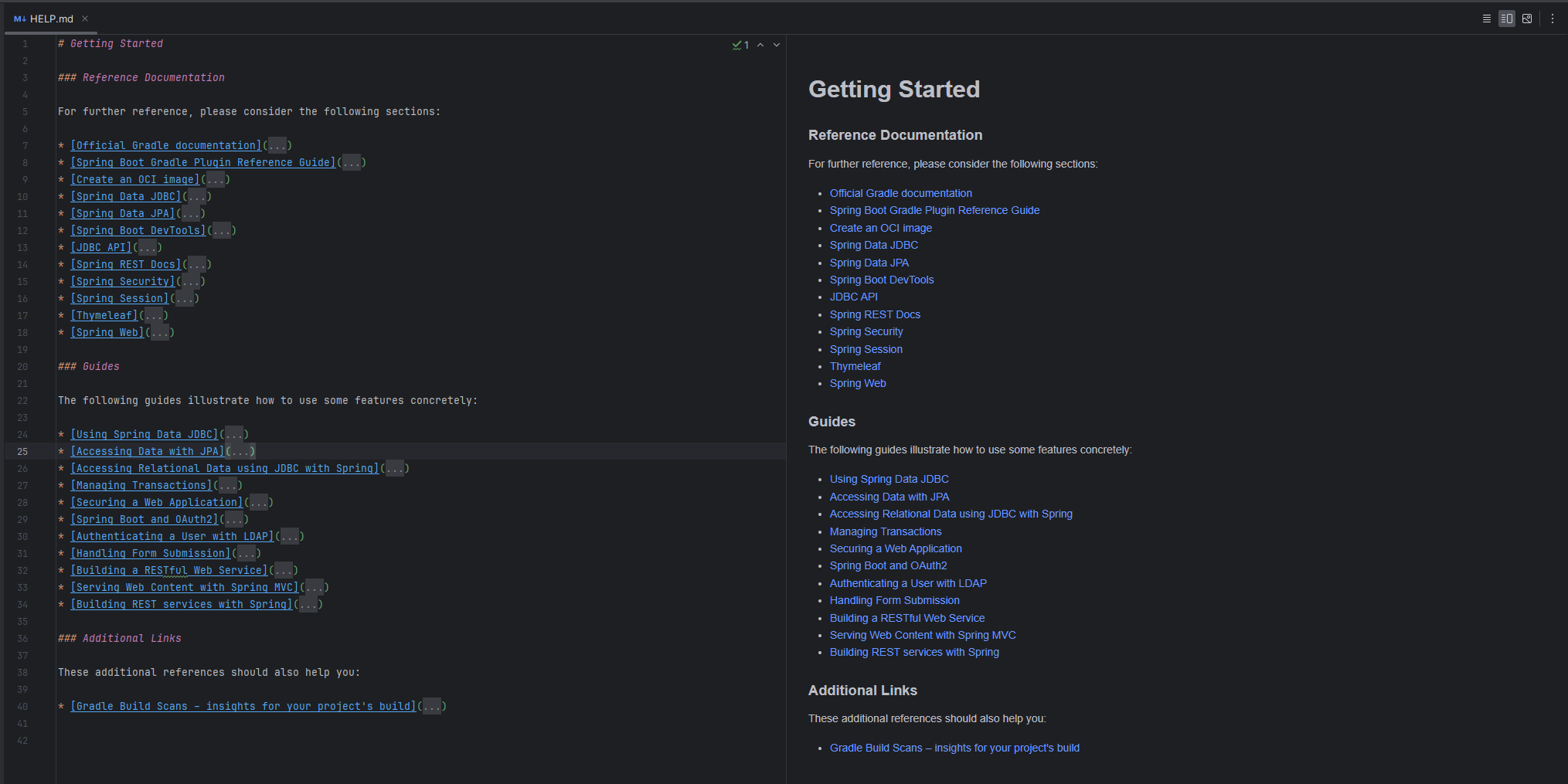Open Spring Security link in preview
1568x784 pixels.
click(866, 331)
